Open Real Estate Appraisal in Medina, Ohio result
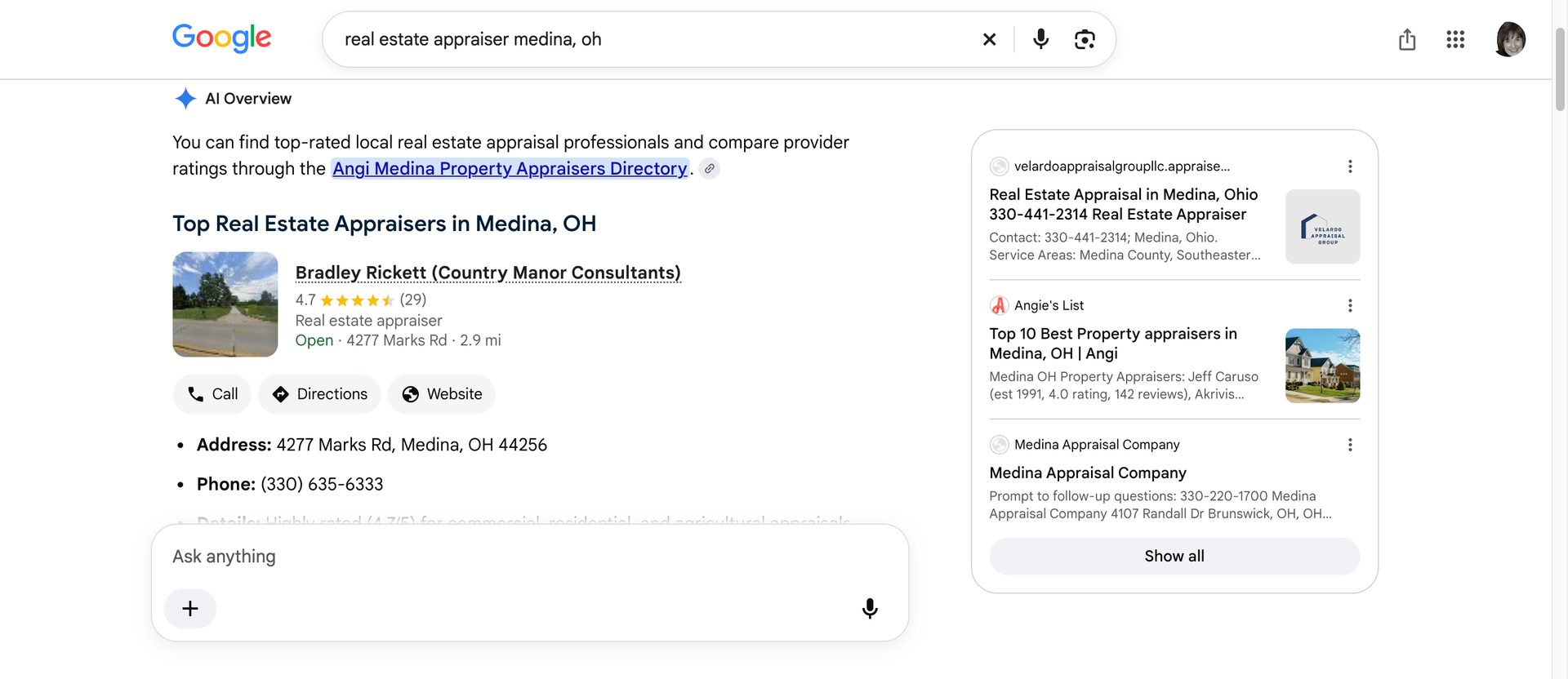Screen dimensions: 1568x679 pyautogui.click(x=1124, y=204)
